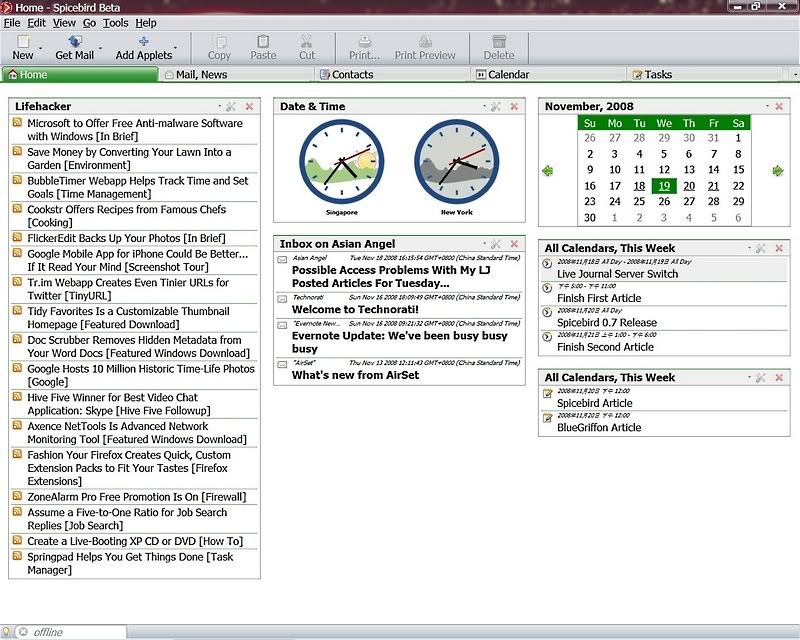Open the Go menu
Image resolution: width=800 pixels, height=640 pixels.
89,23
